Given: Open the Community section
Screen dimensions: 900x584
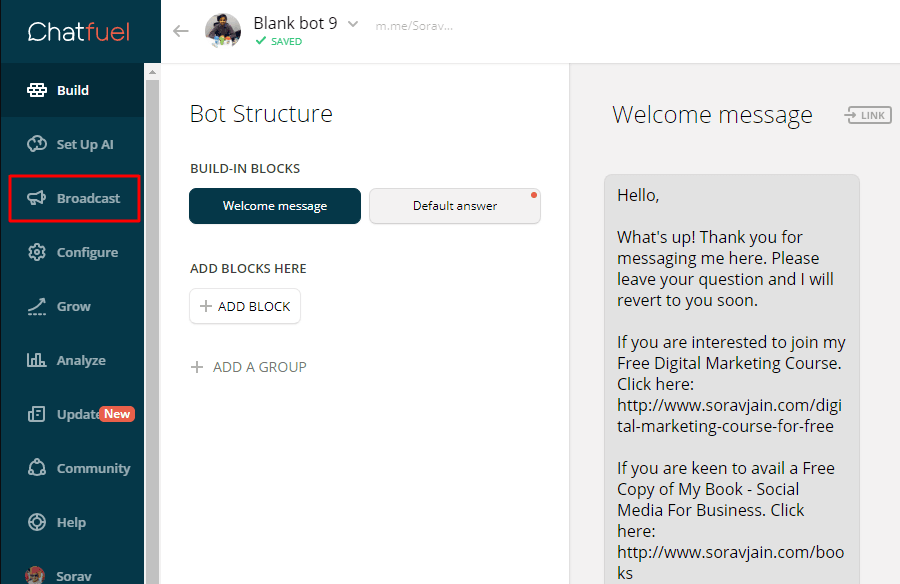Looking at the screenshot, I should (x=72, y=468).
